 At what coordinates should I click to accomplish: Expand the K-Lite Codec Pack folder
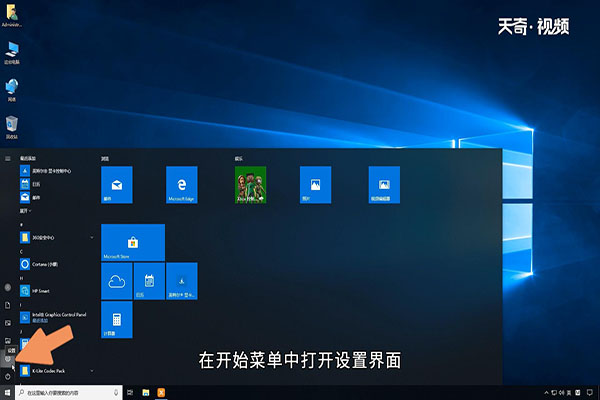[57, 371]
